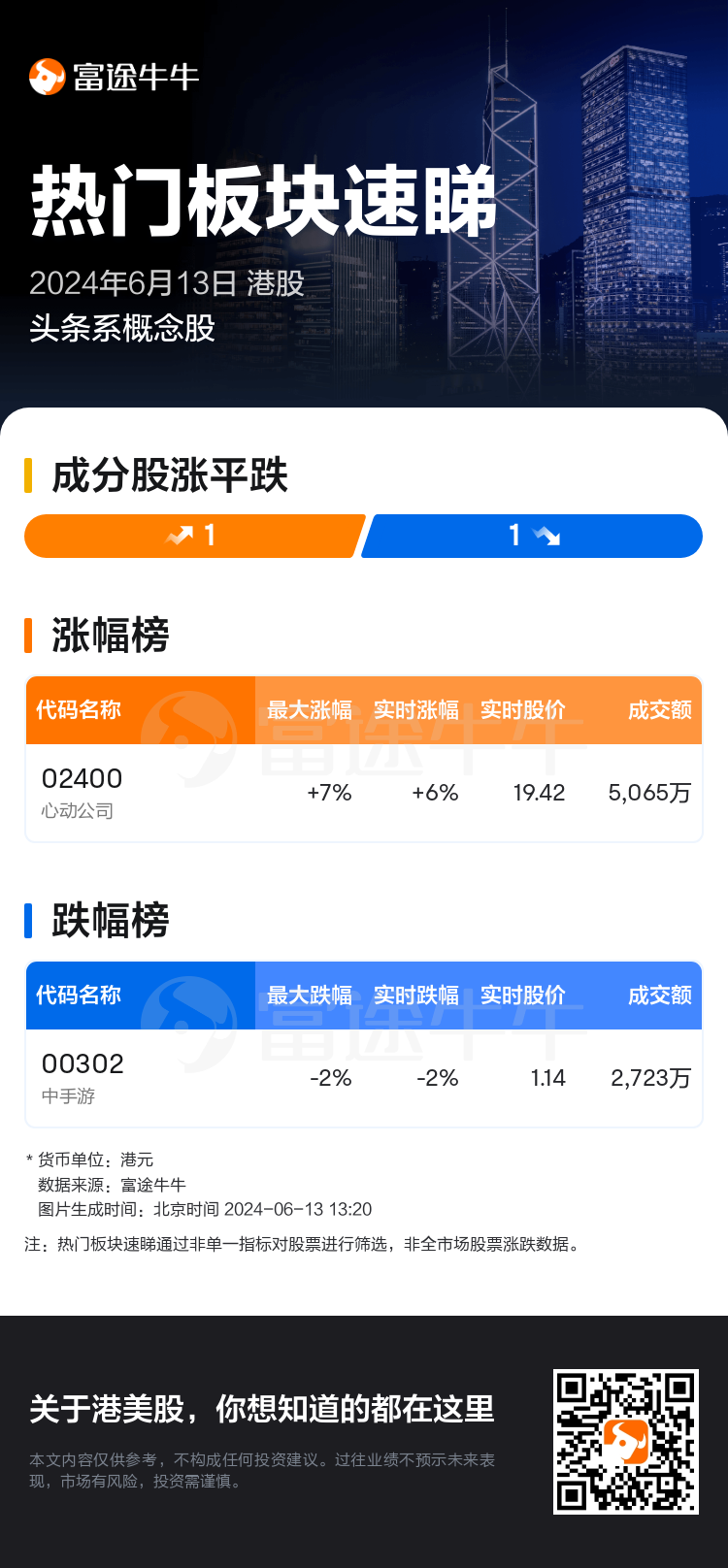Click the 成分股涨平跌 section heading
728x1568 pixels.
point(170,476)
